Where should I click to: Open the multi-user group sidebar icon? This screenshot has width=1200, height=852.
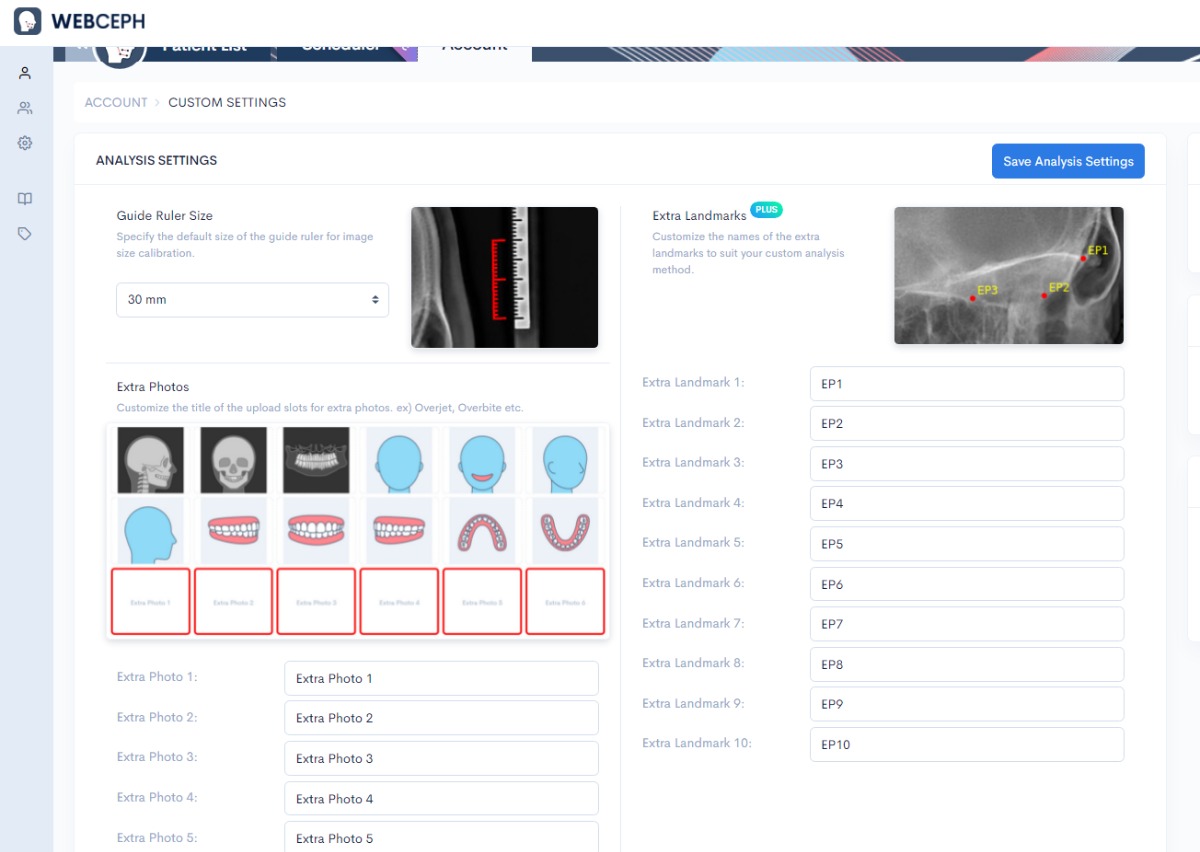click(x=25, y=108)
